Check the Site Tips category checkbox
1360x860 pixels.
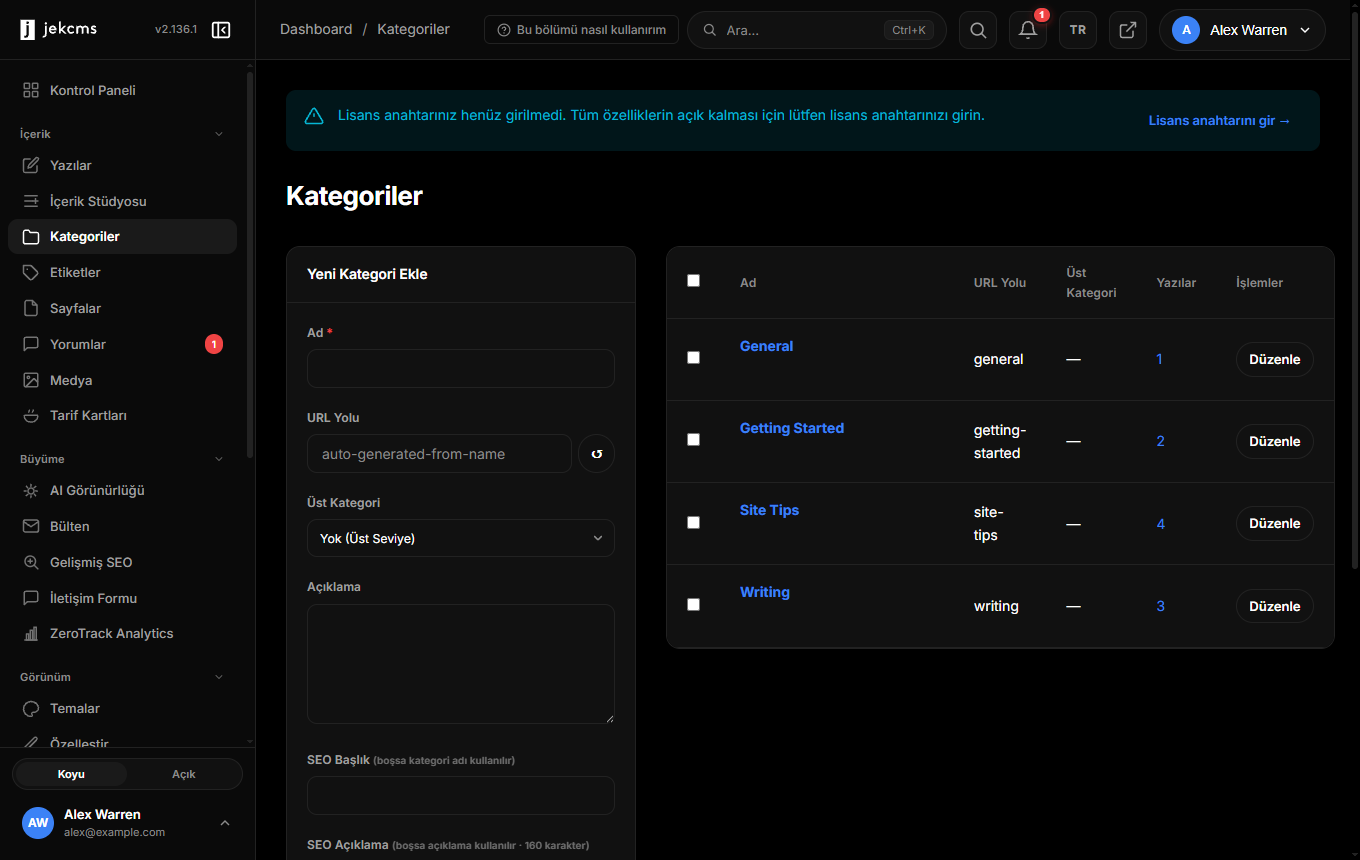(x=694, y=522)
